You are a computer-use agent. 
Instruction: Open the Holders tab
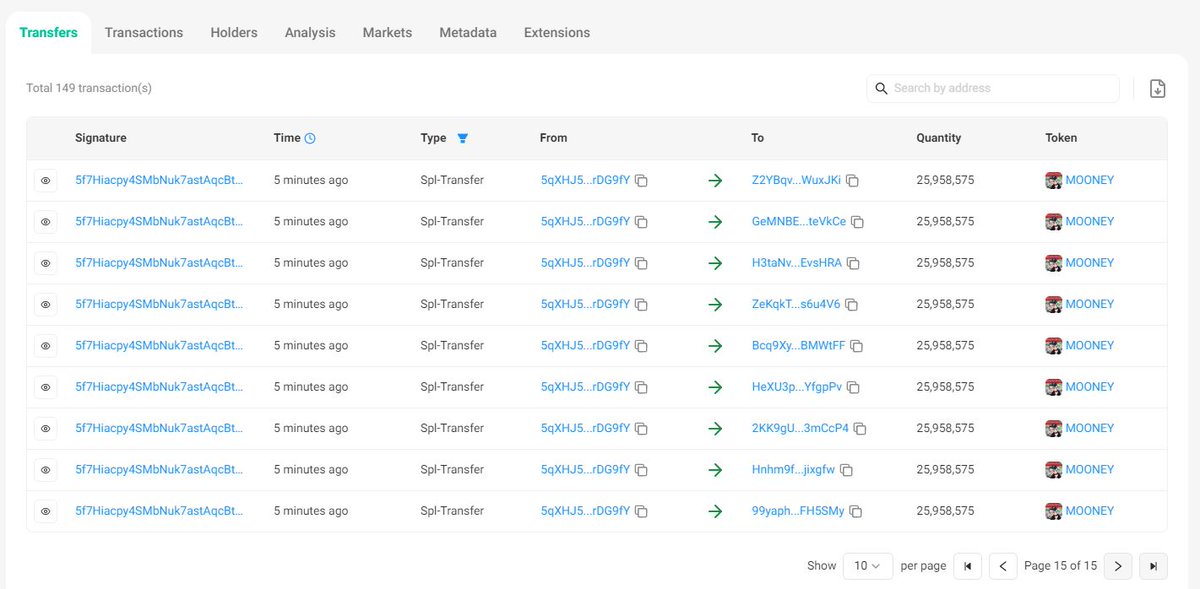[234, 32]
